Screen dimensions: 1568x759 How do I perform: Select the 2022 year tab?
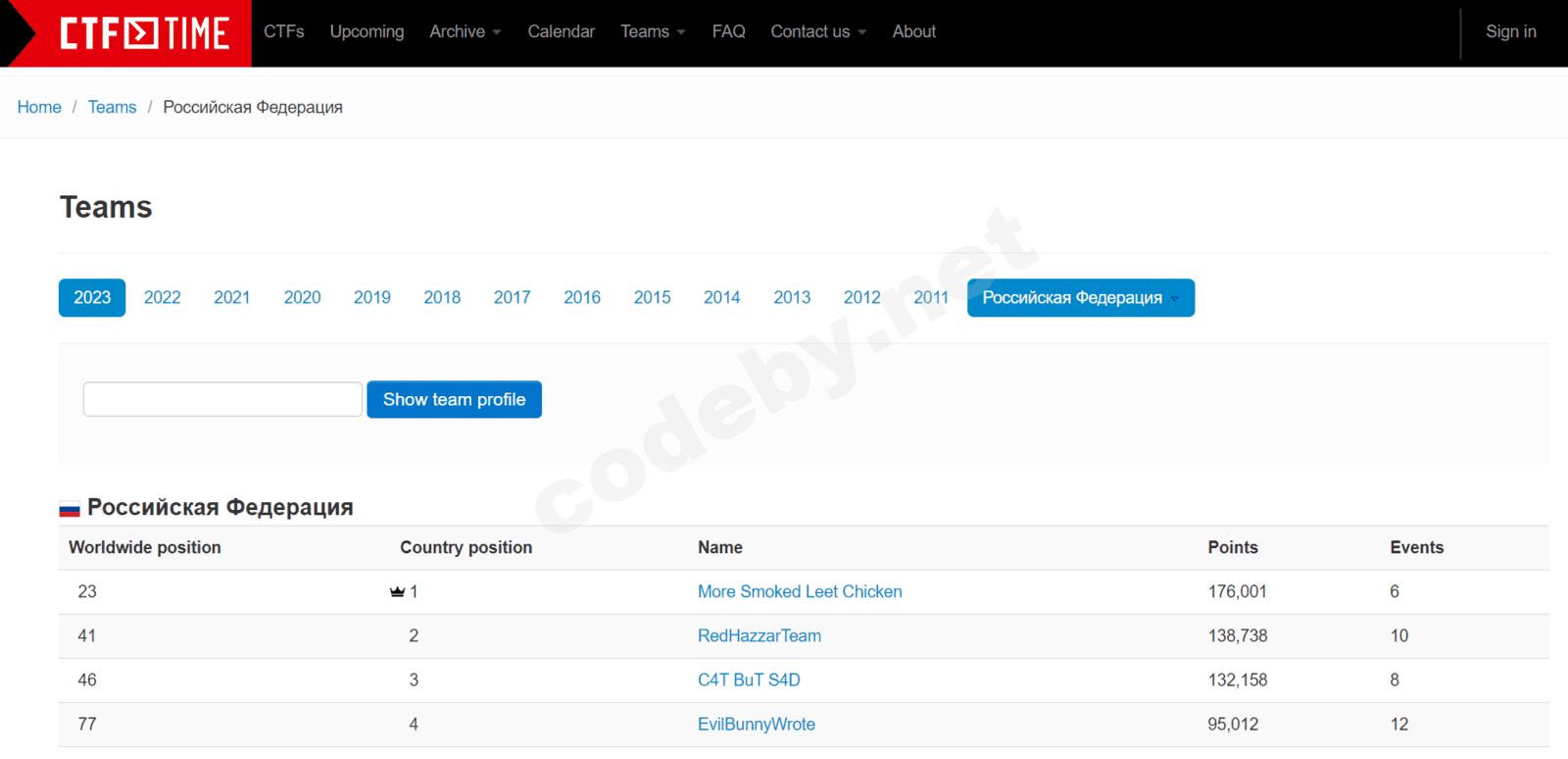coord(162,298)
